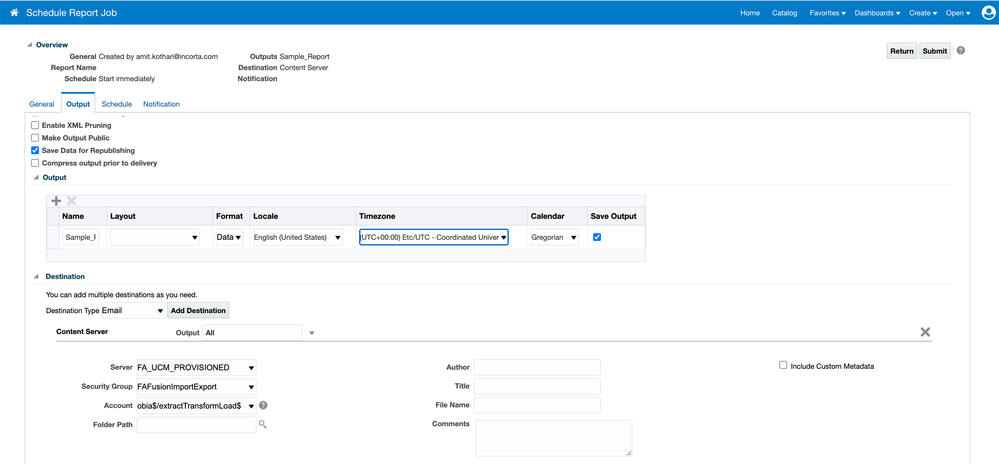This screenshot has height=464, width=999.
Task: Collapse the Overview section
Action: tap(30, 45)
